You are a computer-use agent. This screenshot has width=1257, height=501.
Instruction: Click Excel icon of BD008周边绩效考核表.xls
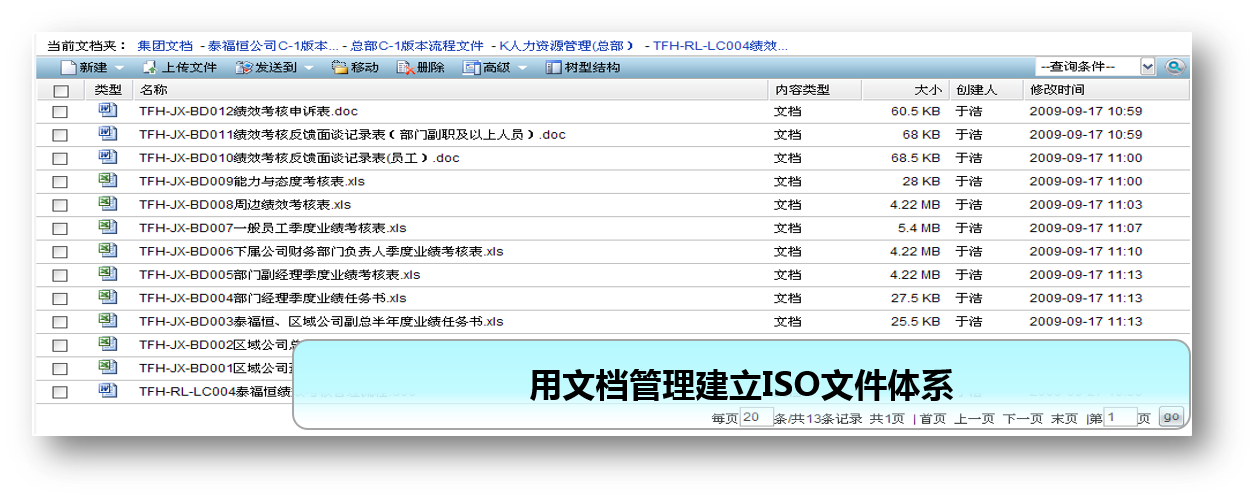107,203
